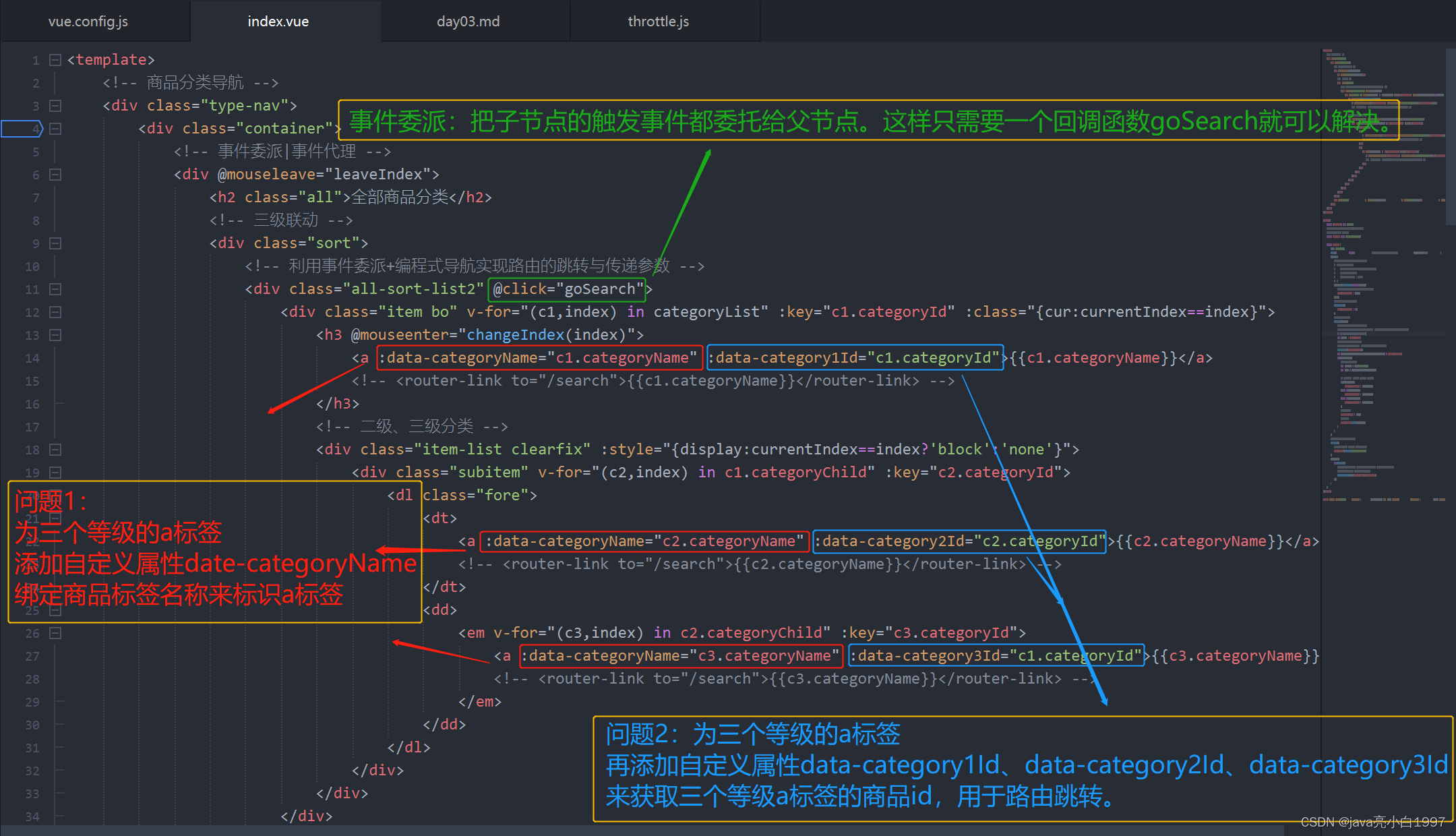Click line number 8 in the gutter
This screenshot has width=1456, height=836.
36,221
